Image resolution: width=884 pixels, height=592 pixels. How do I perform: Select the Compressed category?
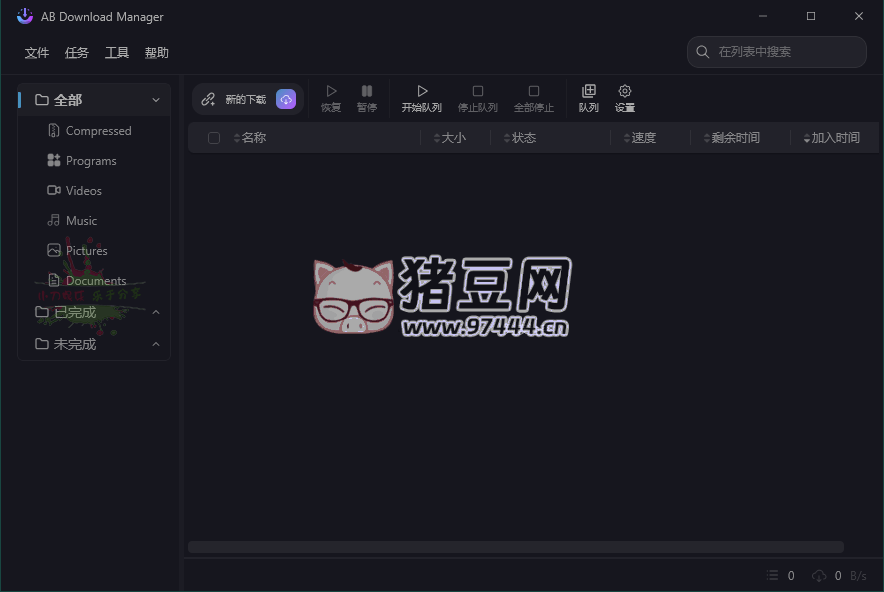click(x=98, y=131)
